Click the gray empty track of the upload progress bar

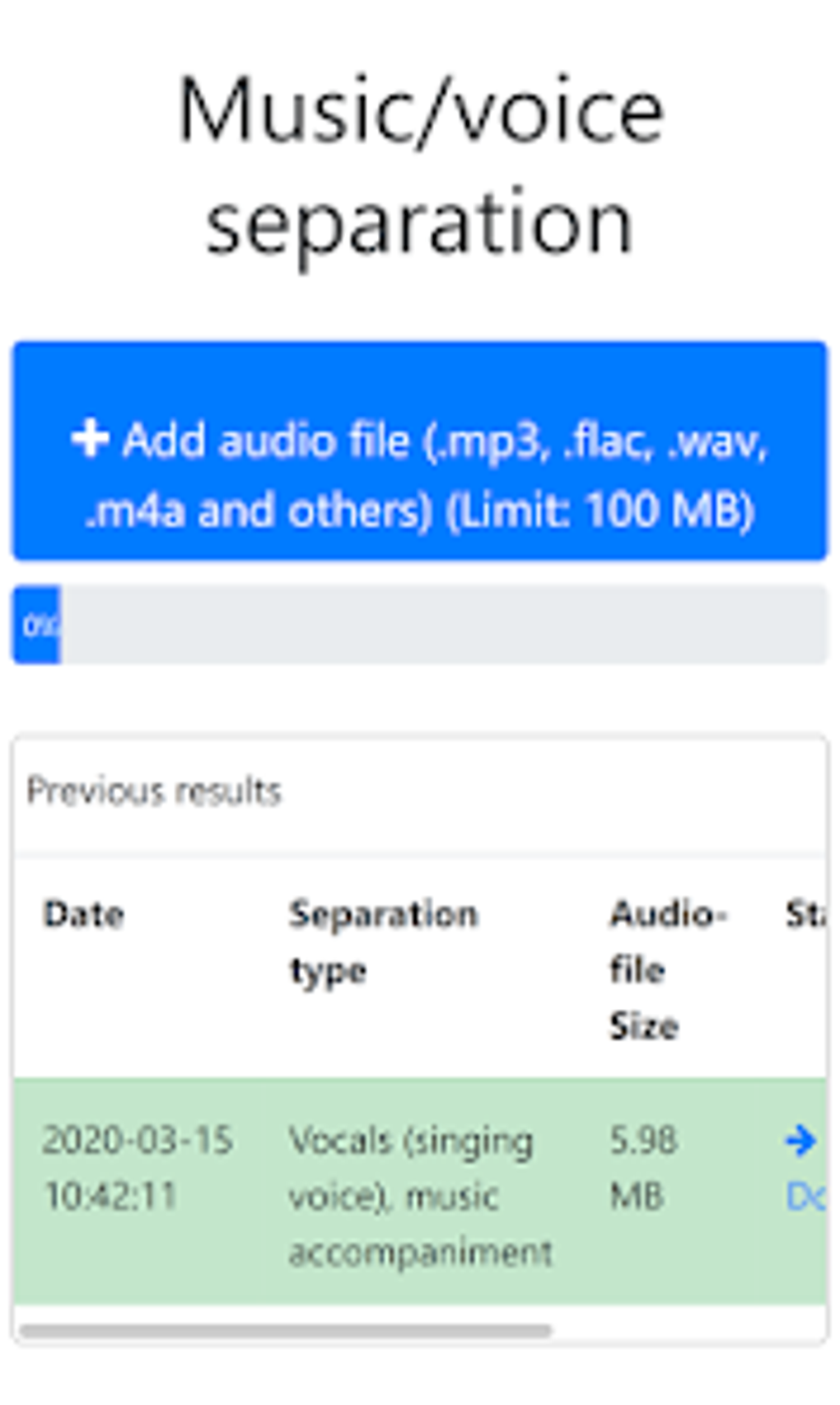[x=443, y=625]
